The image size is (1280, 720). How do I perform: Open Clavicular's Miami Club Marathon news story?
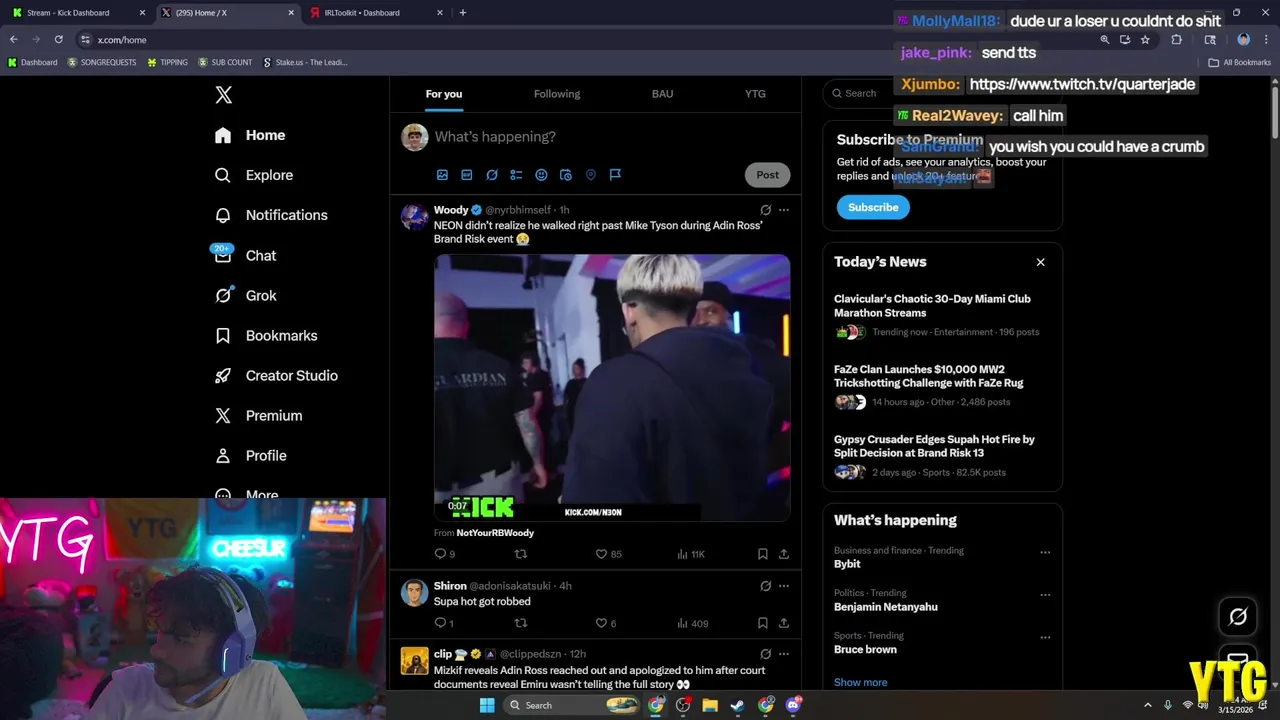click(942, 316)
